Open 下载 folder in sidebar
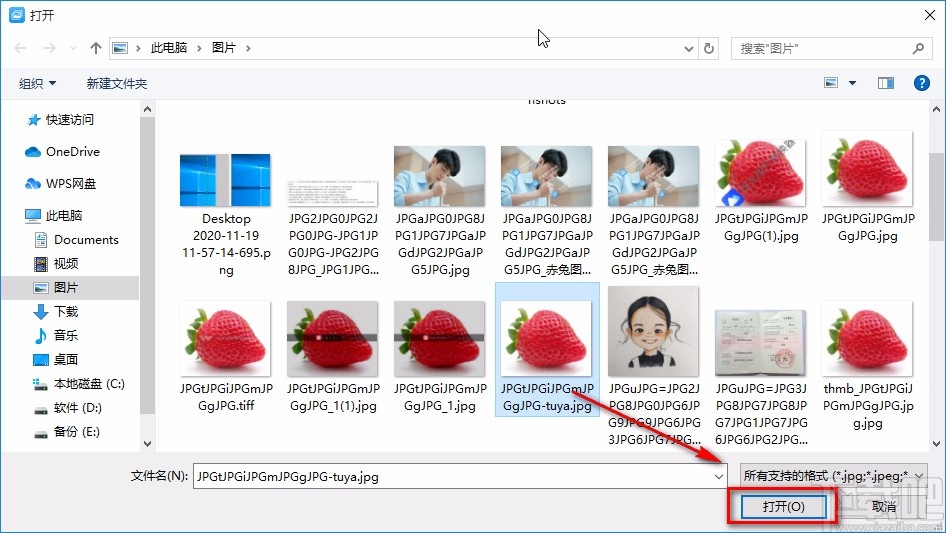Screen dimensions: 946x533 56,311
